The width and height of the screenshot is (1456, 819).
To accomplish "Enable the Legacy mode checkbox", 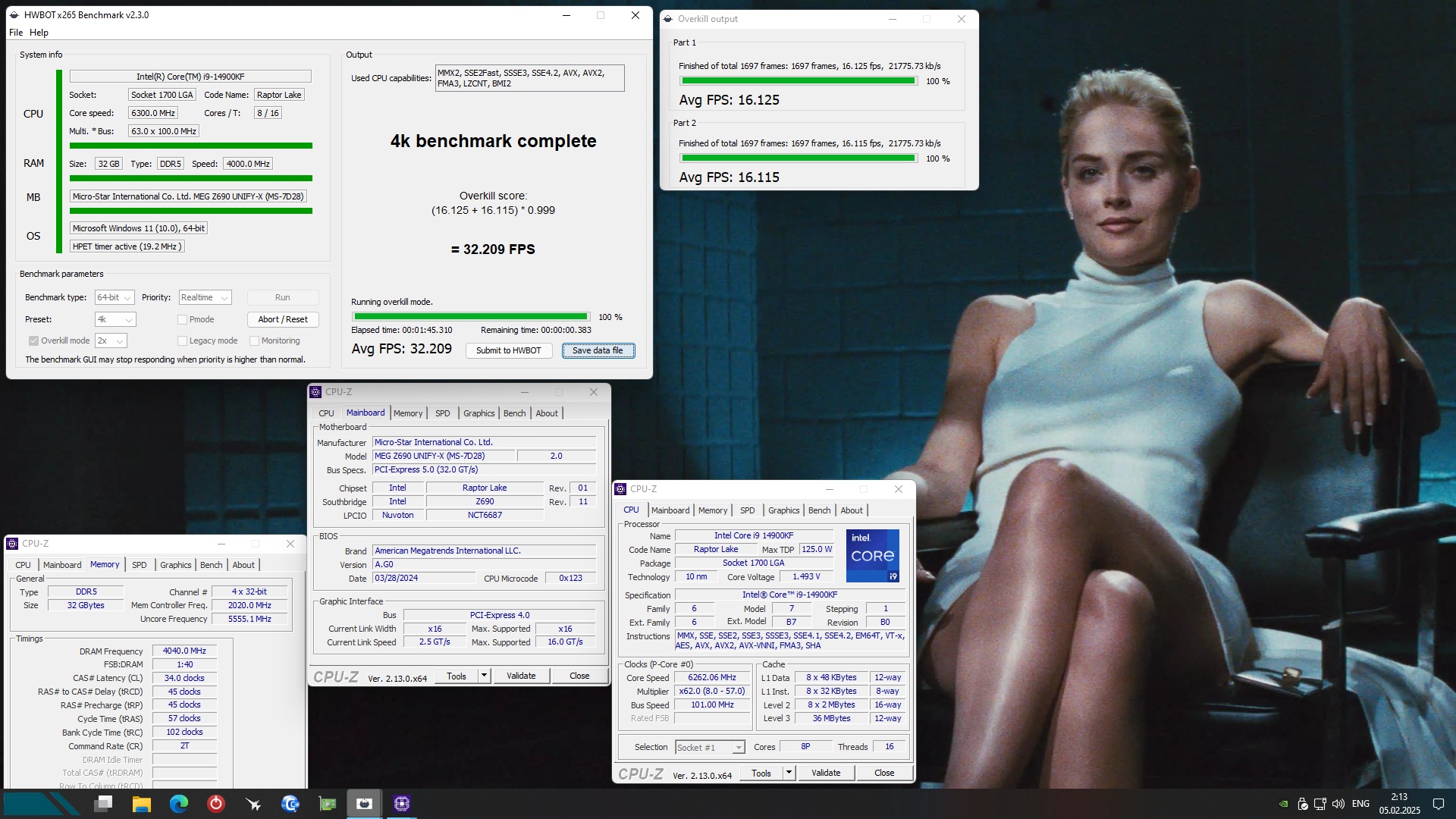I will pos(182,340).
